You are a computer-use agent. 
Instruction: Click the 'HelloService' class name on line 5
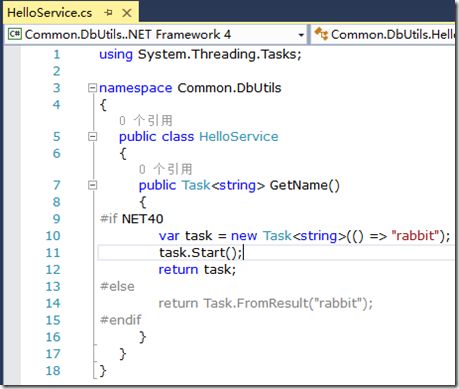point(239,136)
